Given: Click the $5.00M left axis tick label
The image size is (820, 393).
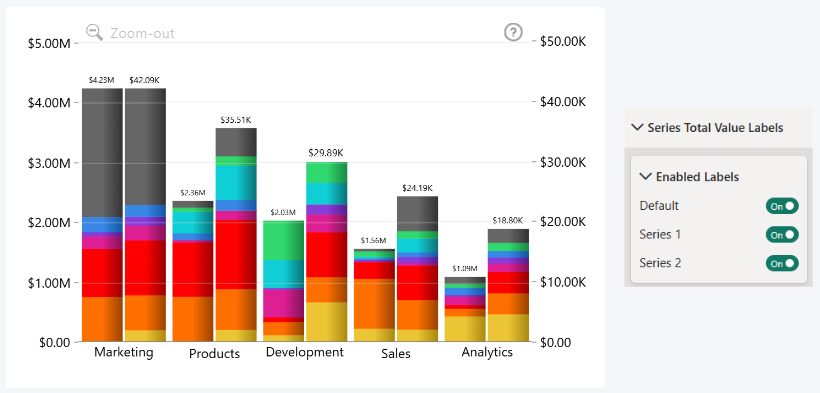Looking at the screenshot, I should pyautogui.click(x=49, y=43).
